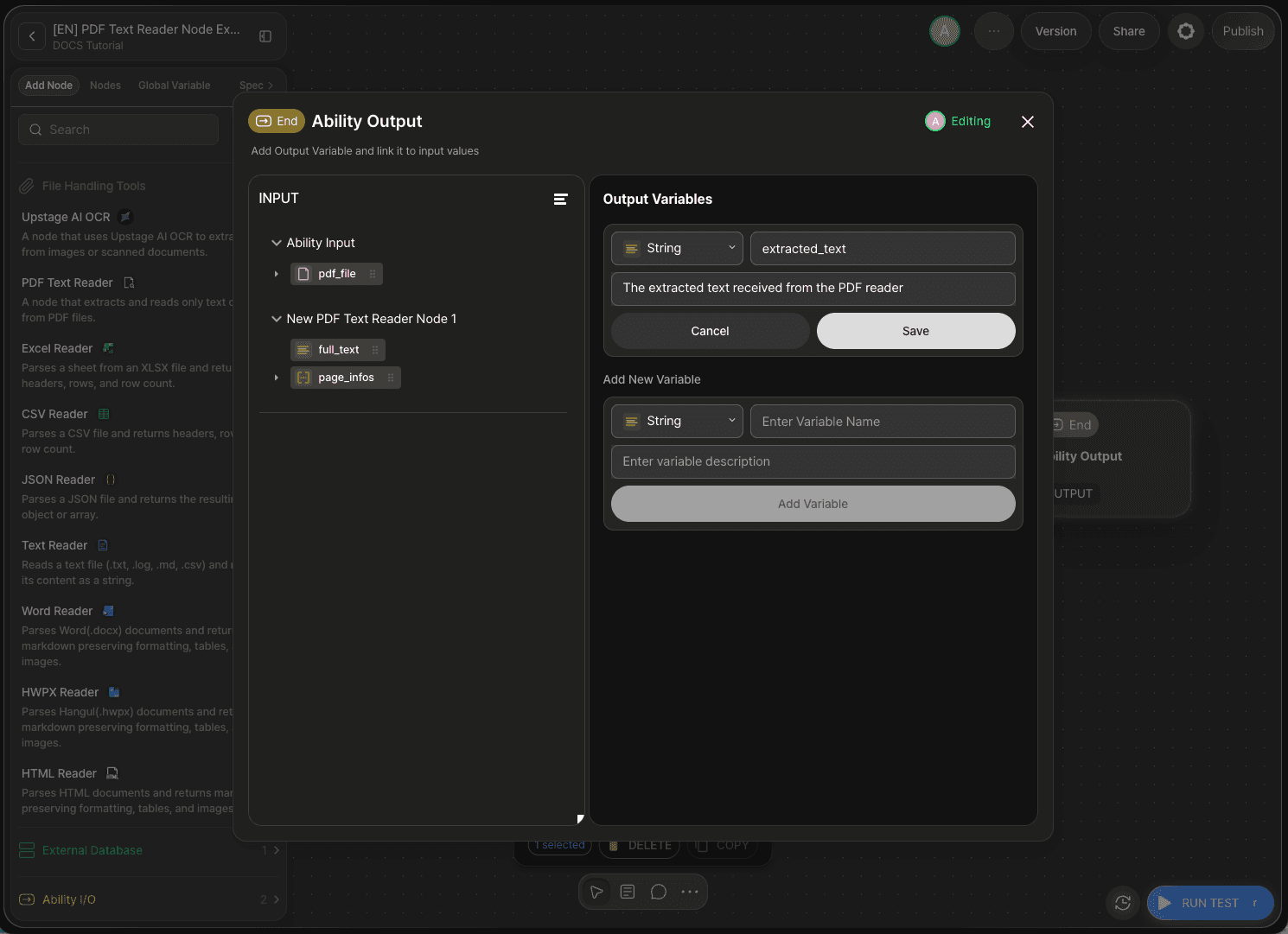Image resolution: width=1288 pixels, height=934 pixels.
Task: Click the Editing status label
Action: pyautogui.click(x=971, y=121)
